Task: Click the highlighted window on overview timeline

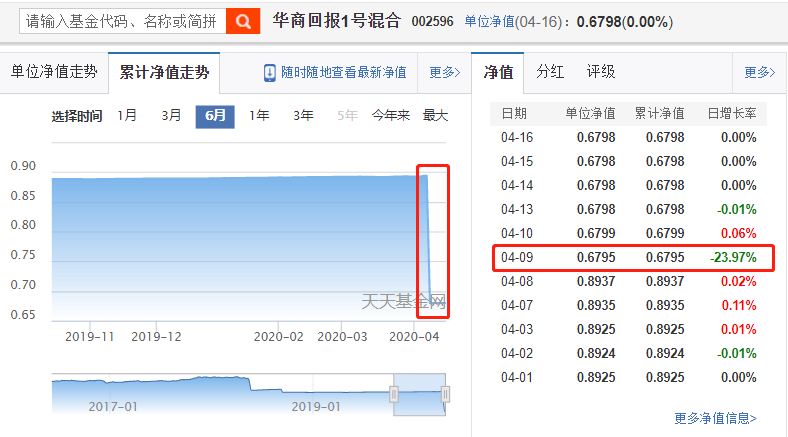Action: pyautogui.click(x=420, y=394)
